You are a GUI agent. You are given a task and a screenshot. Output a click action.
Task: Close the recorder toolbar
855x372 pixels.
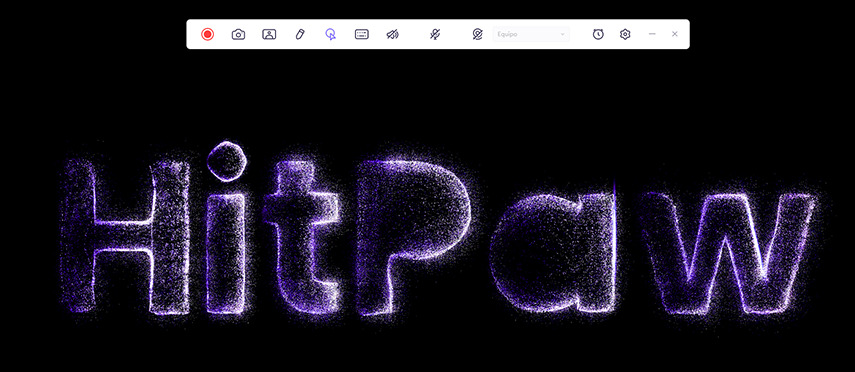(x=675, y=34)
